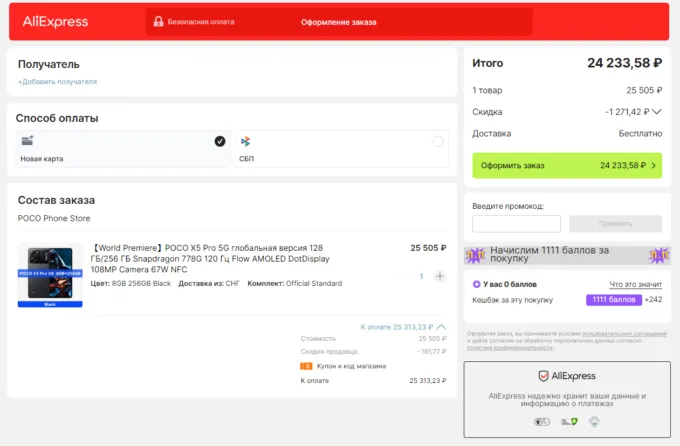
Task: Click the AliExpress logo in the header
Action: click(x=55, y=21)
